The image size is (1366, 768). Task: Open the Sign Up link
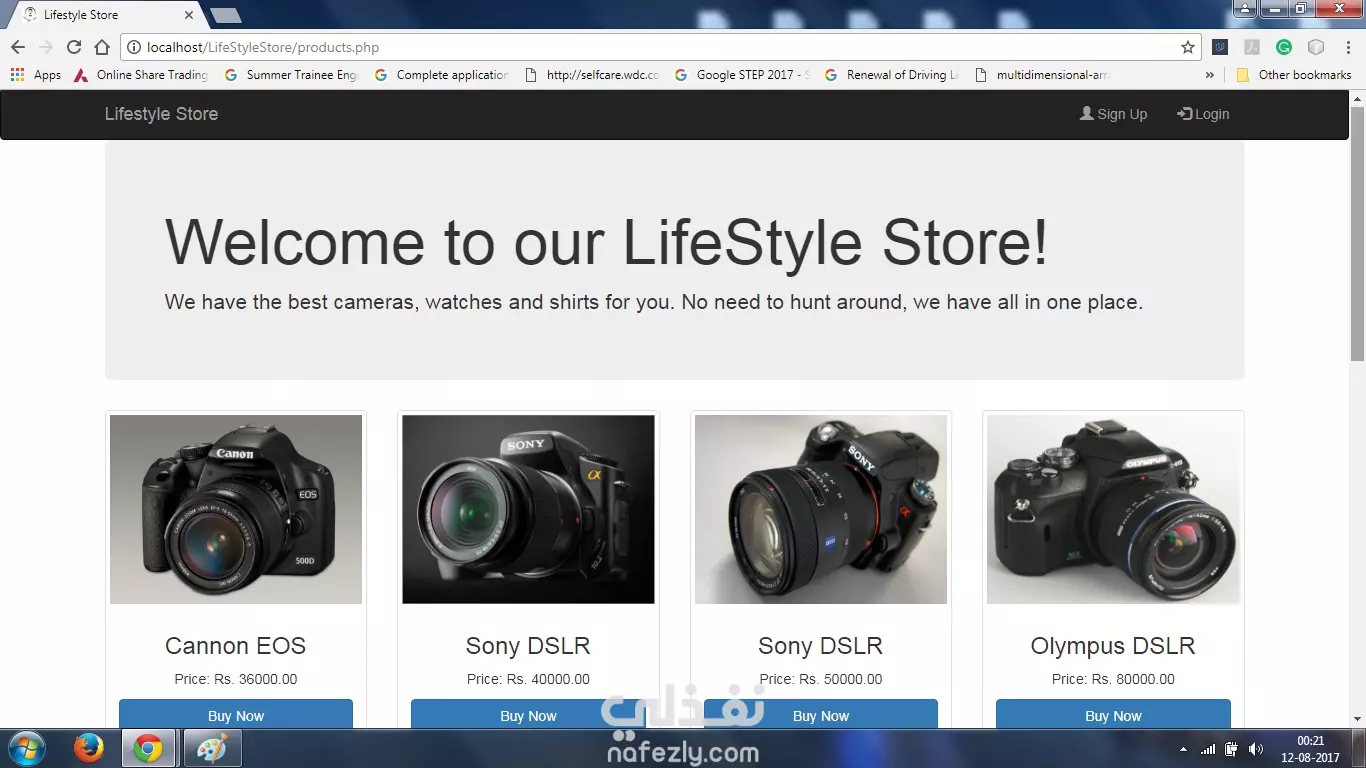[1113, 114]
